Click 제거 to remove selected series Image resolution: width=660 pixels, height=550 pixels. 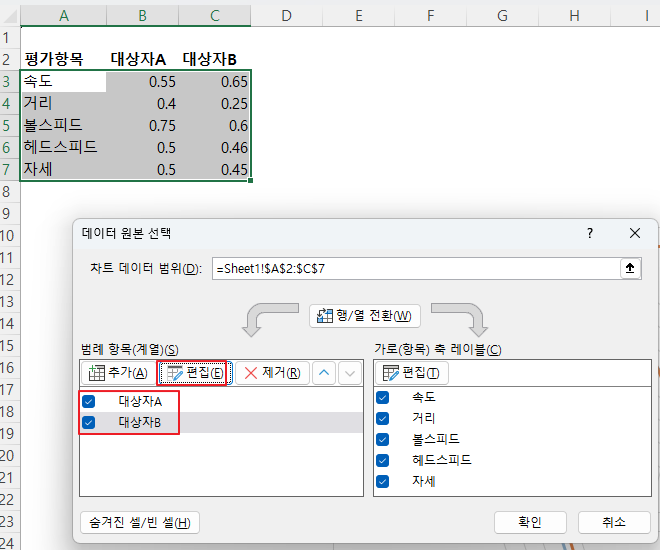272,373
